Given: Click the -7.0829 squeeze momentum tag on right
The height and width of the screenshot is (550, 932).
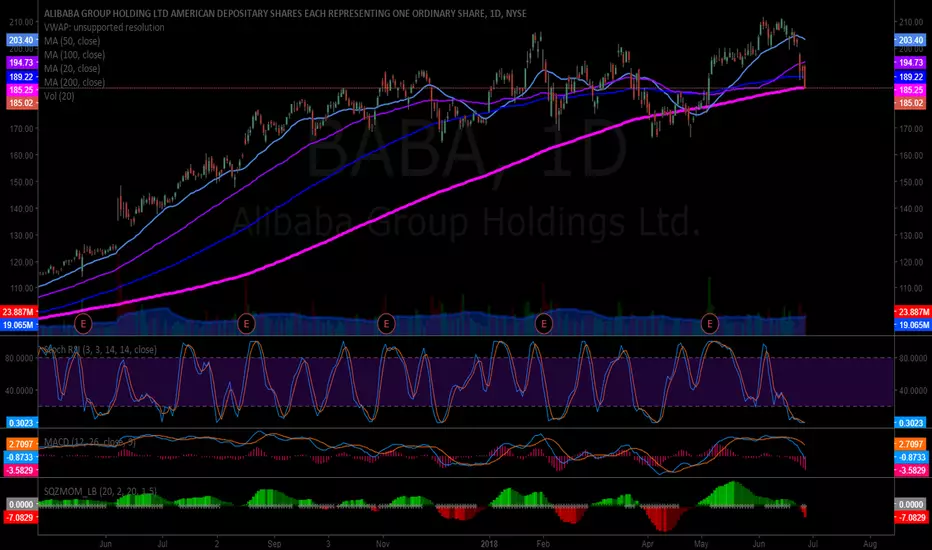Looking at the screenshot, I should 911,517.
